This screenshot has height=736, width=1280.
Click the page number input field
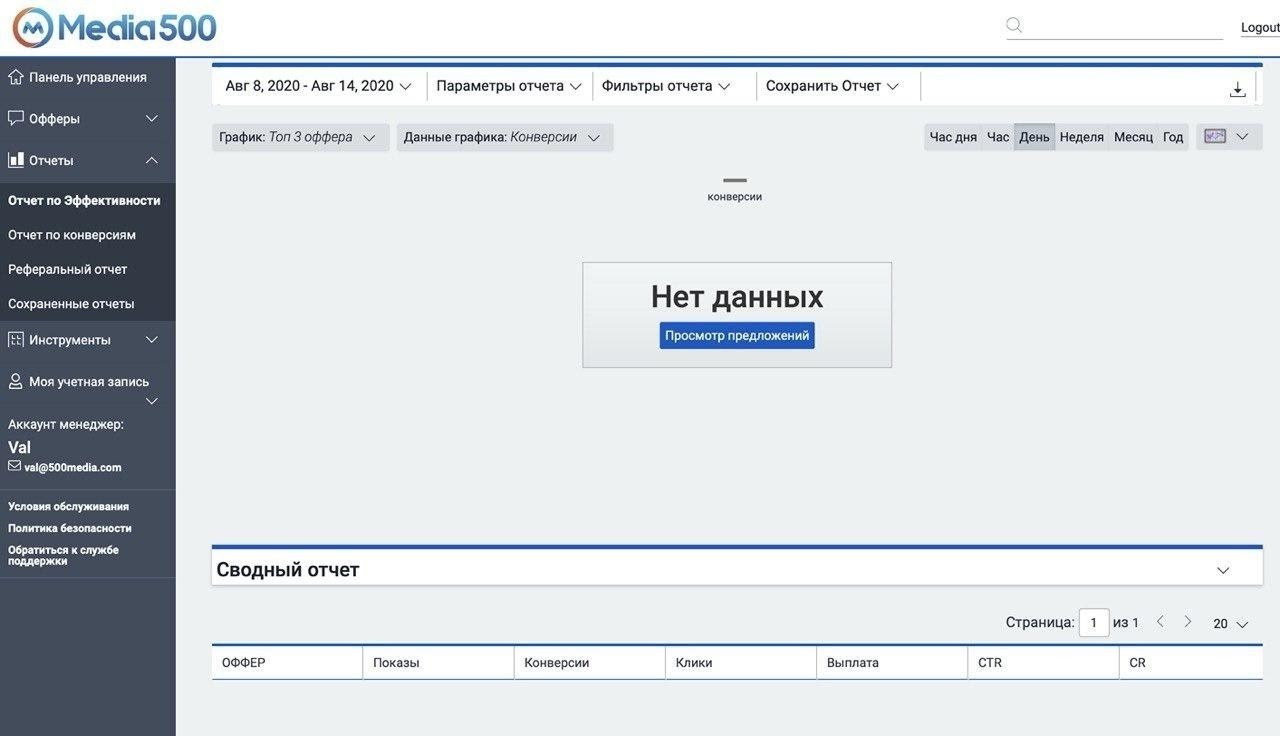1094,623
